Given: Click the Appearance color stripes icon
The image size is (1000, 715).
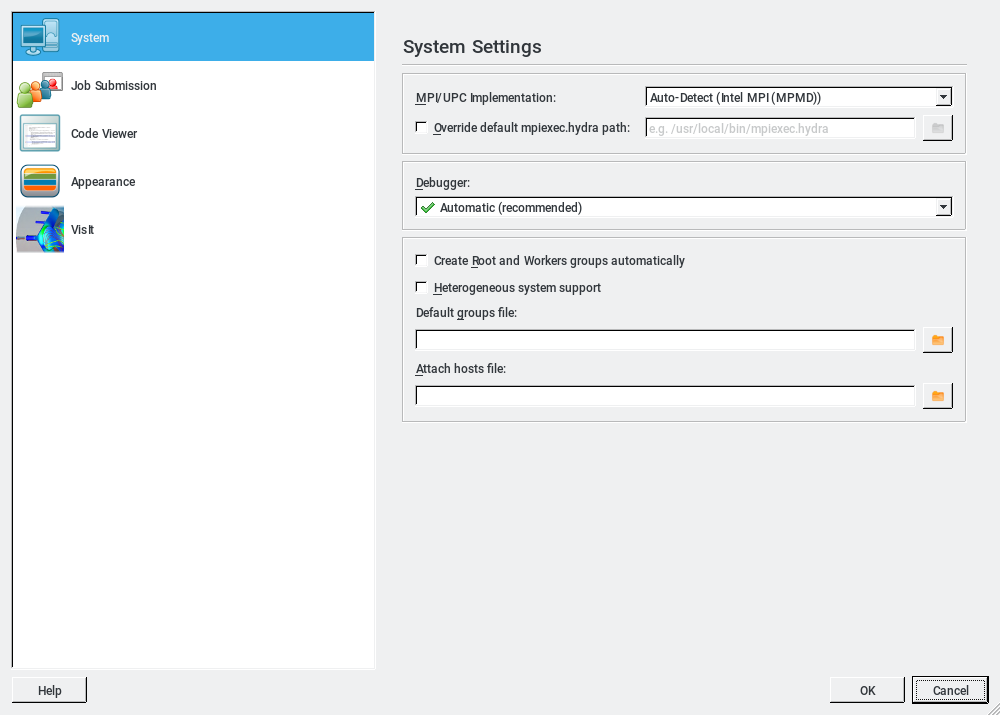Looking at the screenshot, I should coord(40,182).
